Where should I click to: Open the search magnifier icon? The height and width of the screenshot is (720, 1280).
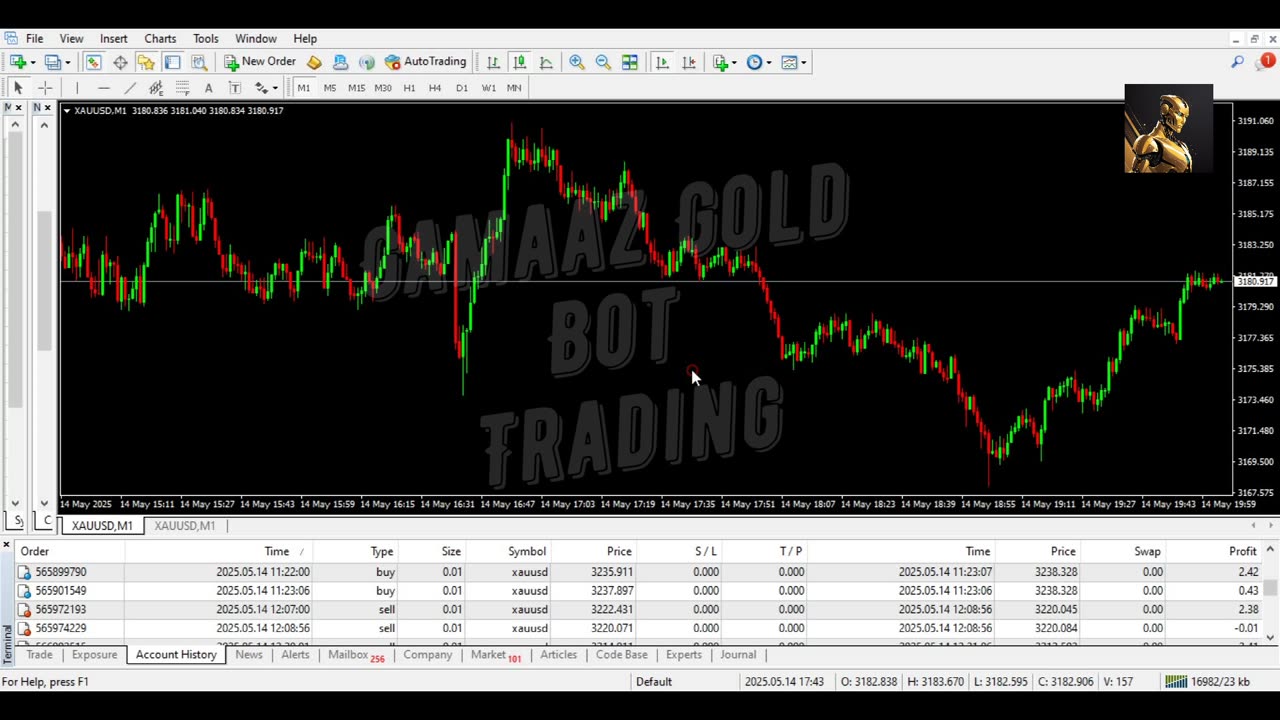[x=1237, y=62]
